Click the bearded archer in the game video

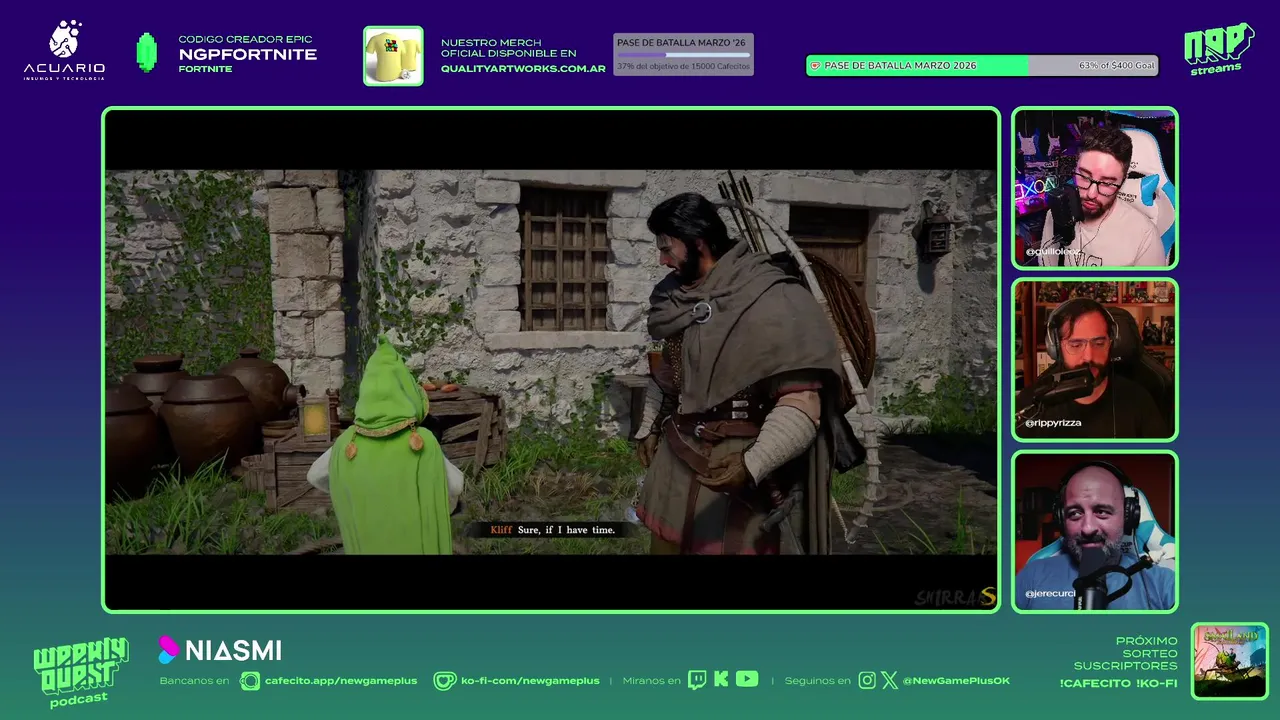coord(745,370)
